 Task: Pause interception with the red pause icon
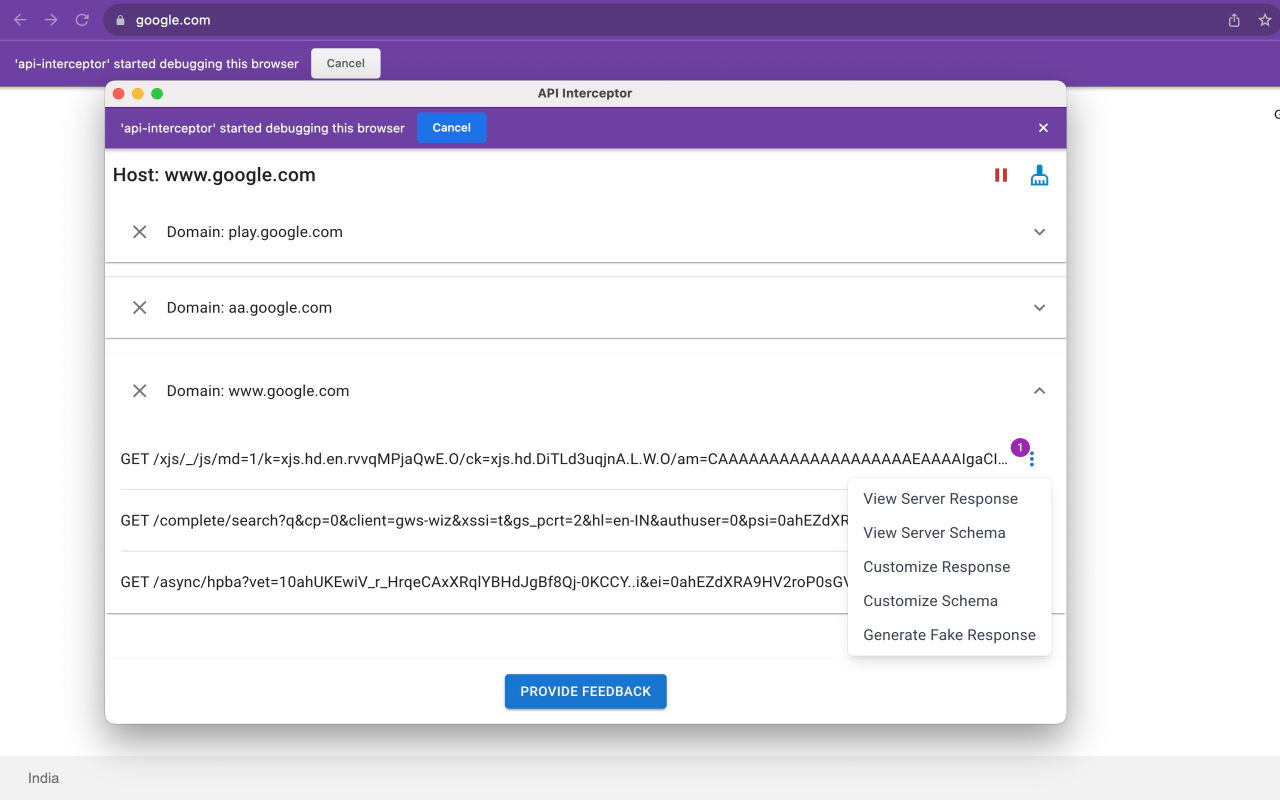pyautogui.click(x=1001, y=175)
